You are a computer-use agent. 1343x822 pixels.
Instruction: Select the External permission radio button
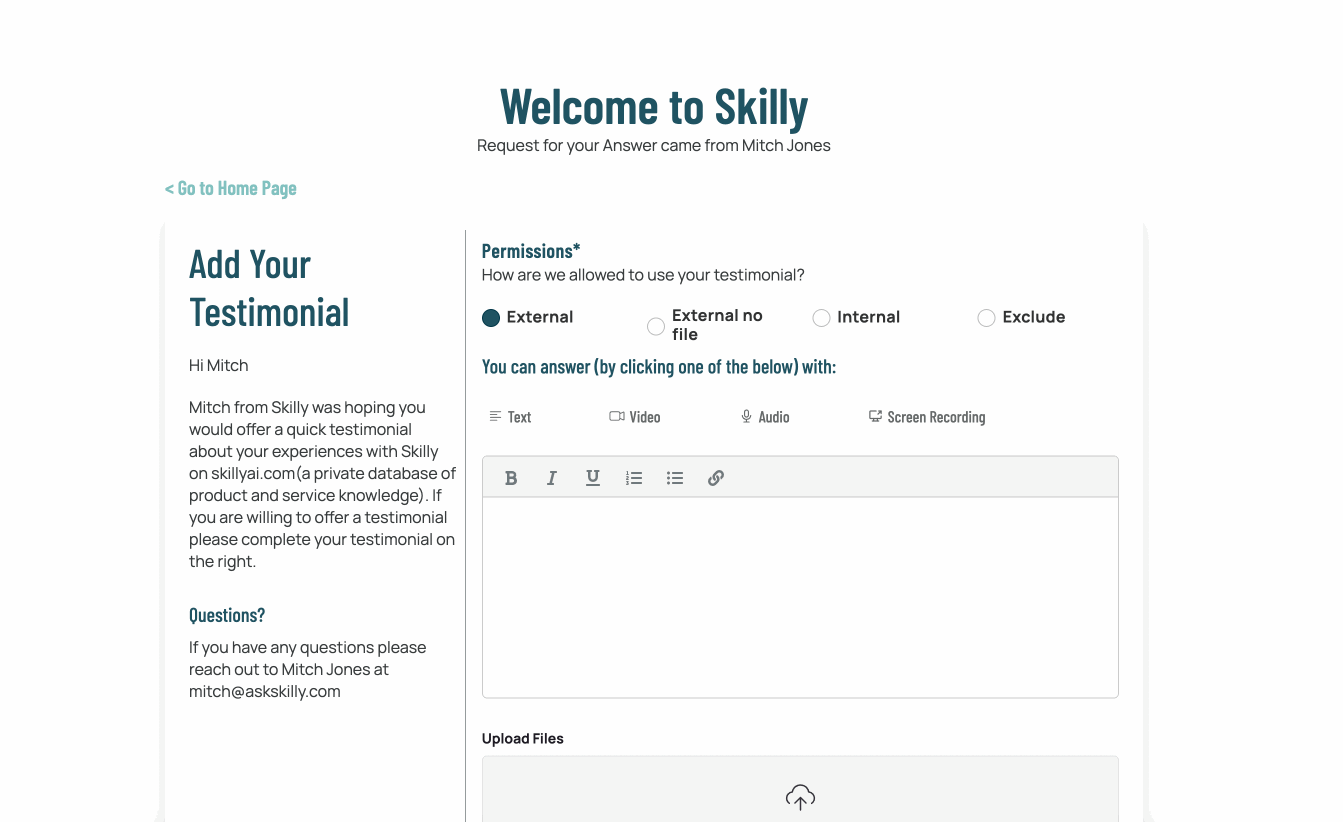[491, 318]
